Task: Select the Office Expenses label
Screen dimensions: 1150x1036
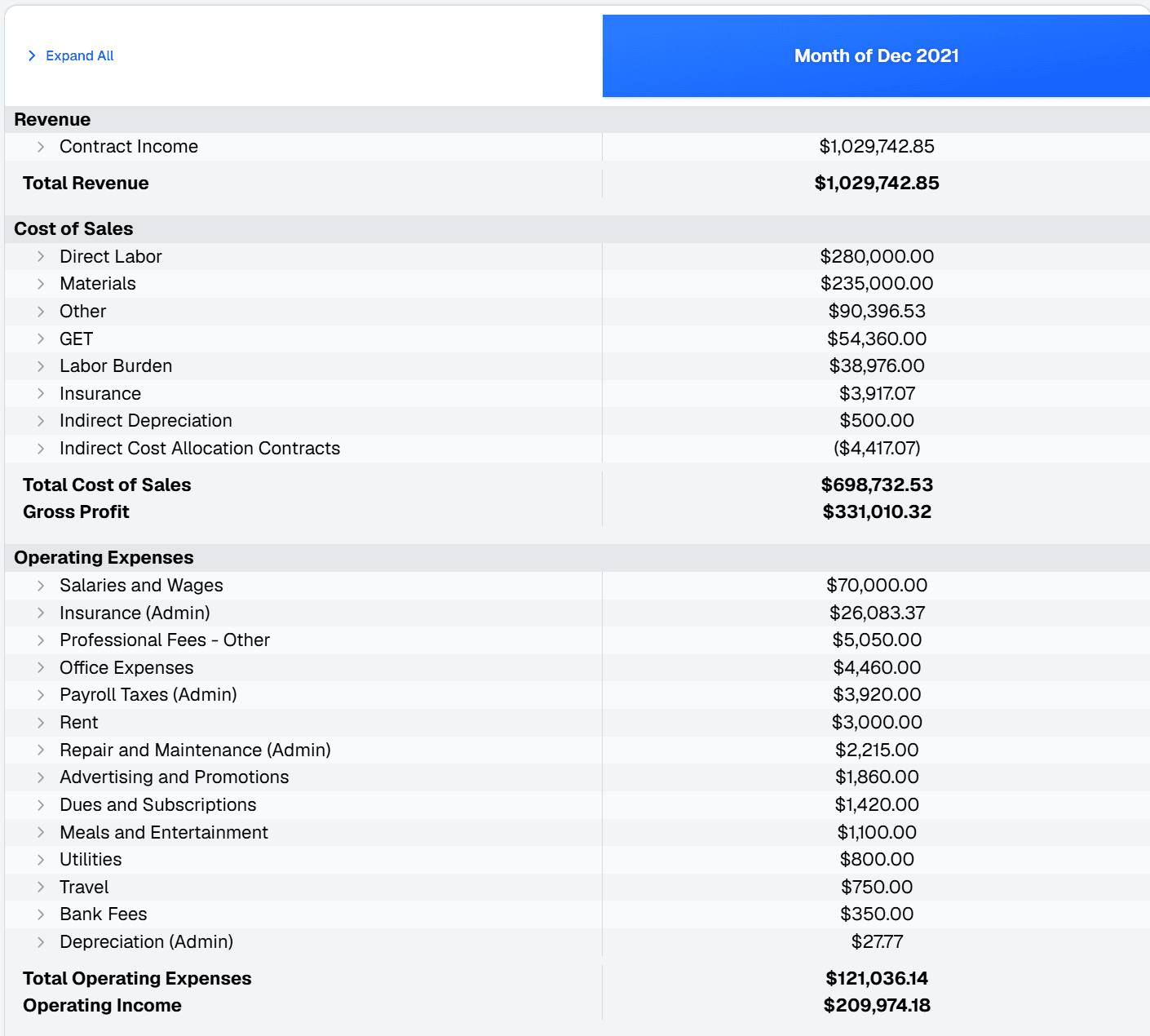Action: coord(126,667)
